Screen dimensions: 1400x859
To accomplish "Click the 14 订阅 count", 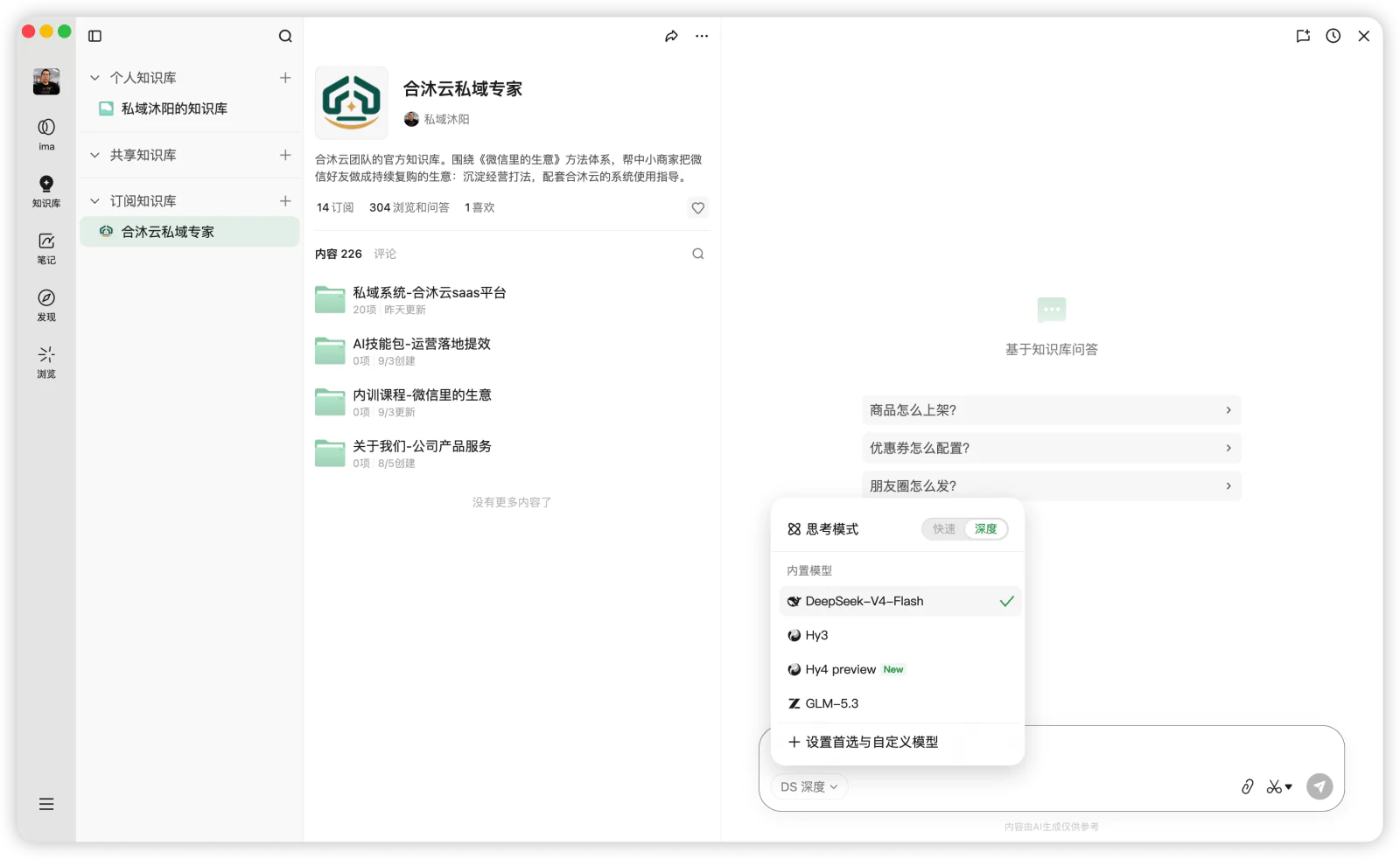I will (x=335, y=207).
